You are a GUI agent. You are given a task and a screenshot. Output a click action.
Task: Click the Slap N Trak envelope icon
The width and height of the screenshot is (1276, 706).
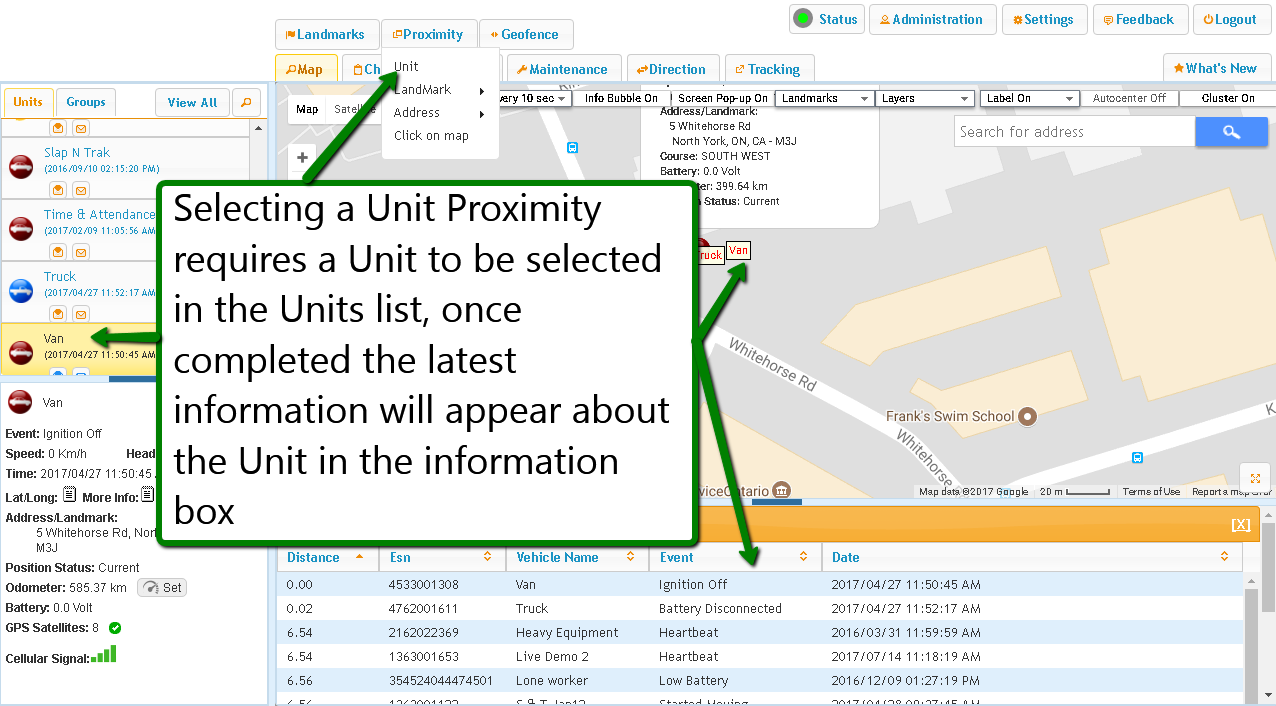[80, 190]
